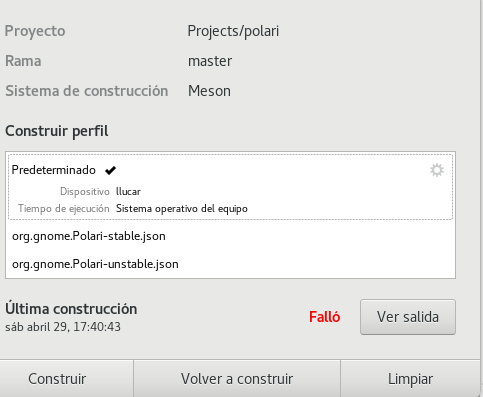Click the Tiempo de ejecución label

point(64,209)
